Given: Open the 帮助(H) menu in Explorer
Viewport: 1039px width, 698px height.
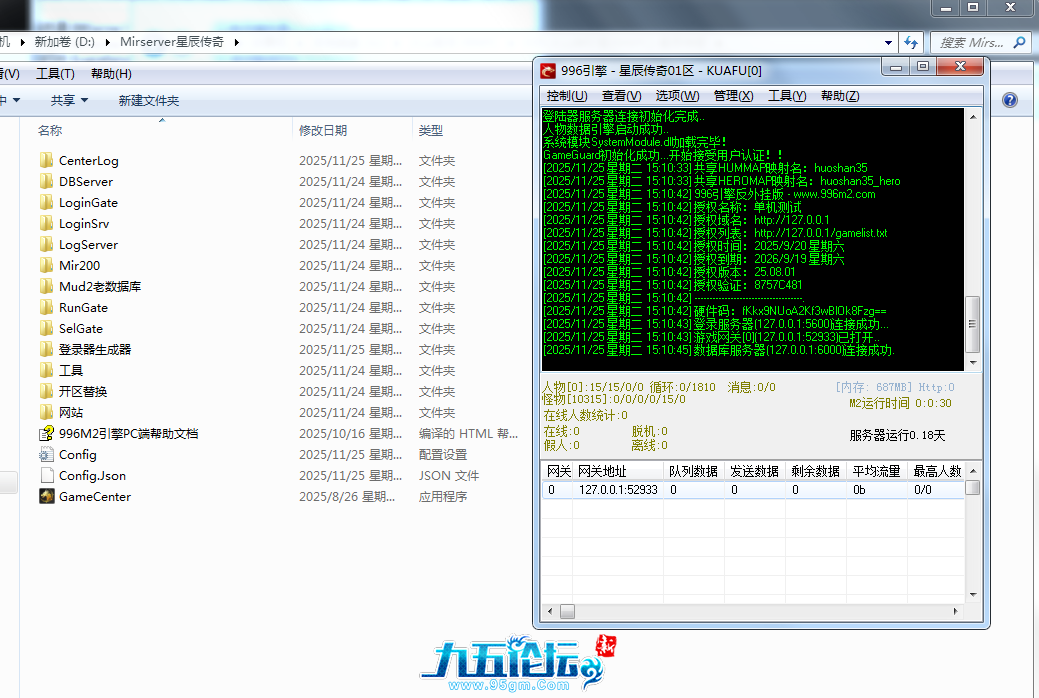Looking at the screenshot, I should tap(111, 74).
